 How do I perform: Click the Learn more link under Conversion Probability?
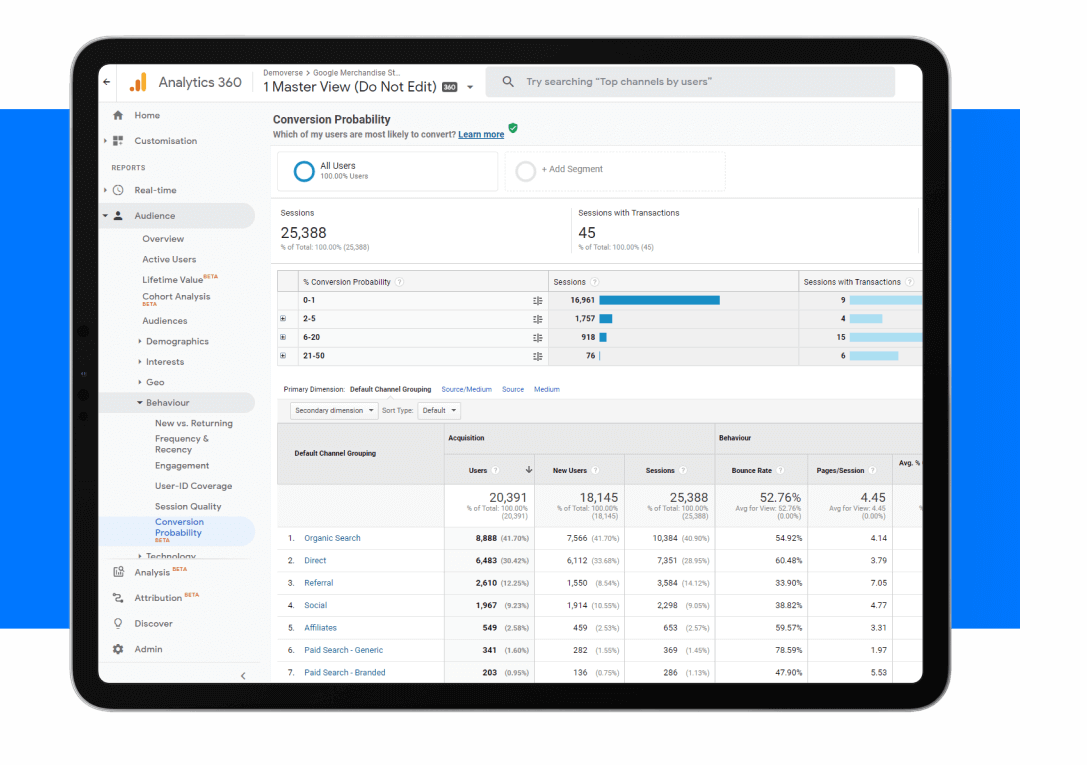point(481,133)
